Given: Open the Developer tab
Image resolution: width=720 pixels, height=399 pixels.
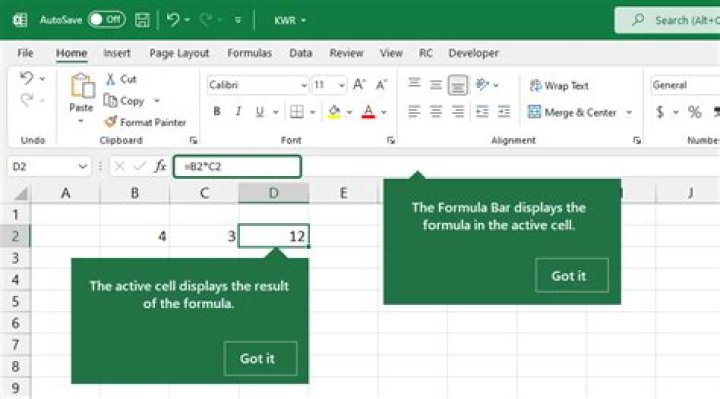Looking at the screenshot, I should pyautogui.click(x=473, y=53).
